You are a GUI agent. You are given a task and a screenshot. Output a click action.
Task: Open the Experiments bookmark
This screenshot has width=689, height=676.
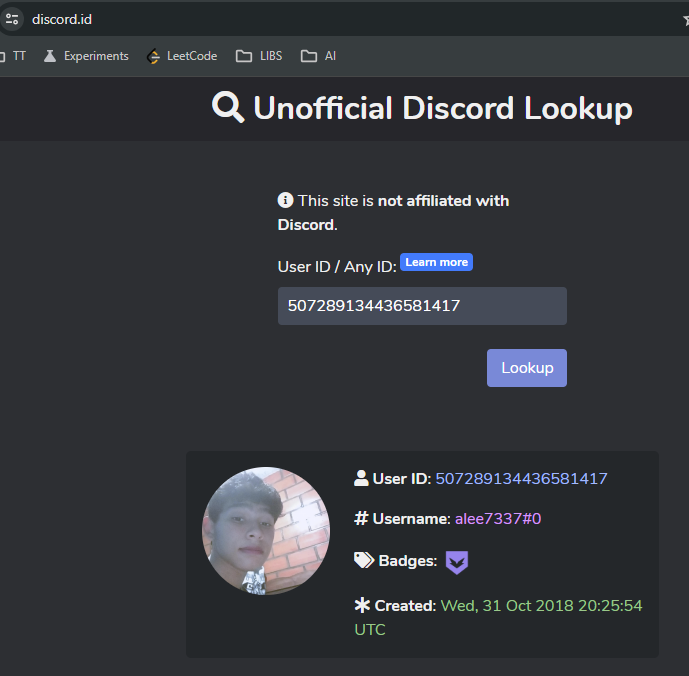coord(86,56)
